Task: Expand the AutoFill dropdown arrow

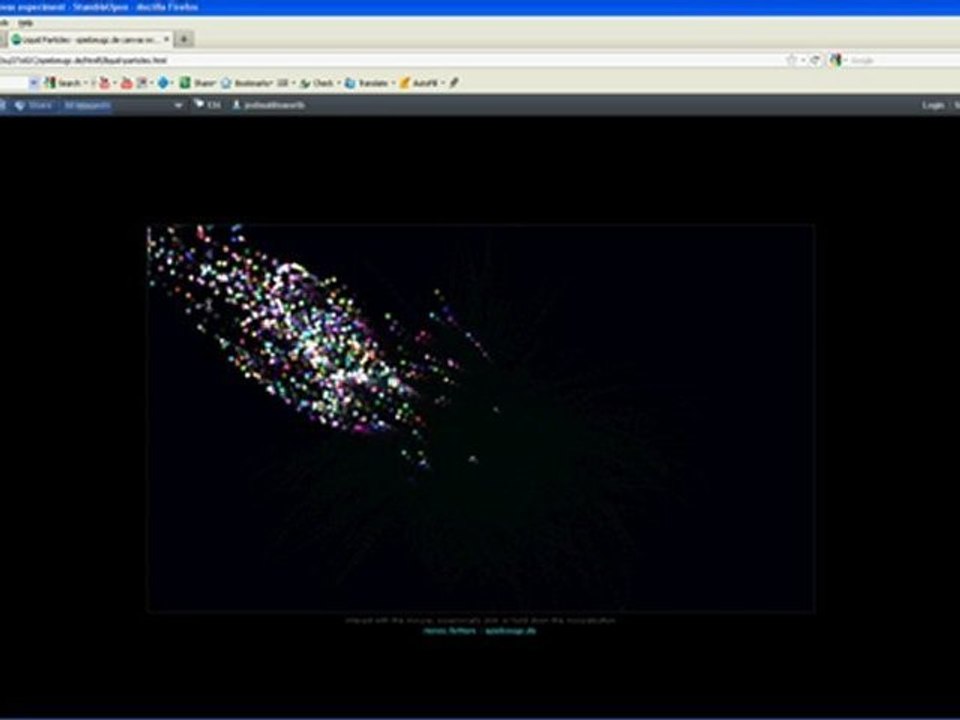Action: pyautogui.click(x=443, y=83)
